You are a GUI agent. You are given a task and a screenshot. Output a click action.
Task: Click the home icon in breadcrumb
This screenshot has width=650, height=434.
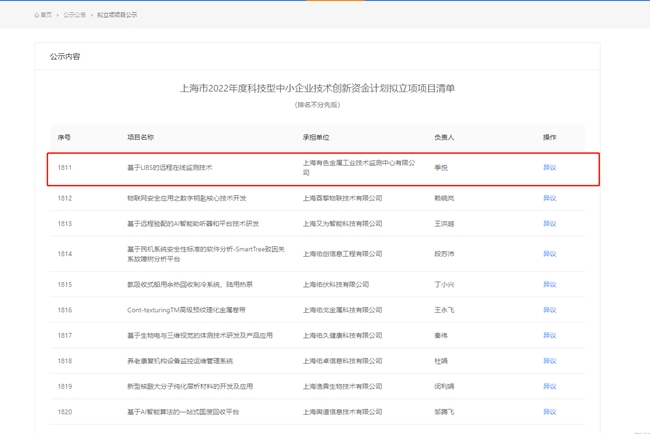point(36,15)
